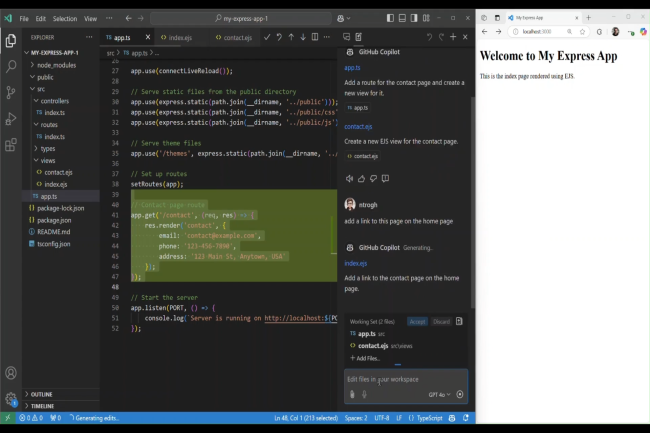Open Copilot Chat icon in panel header
This screenshot has height=433, width=650.
click(347, 37)
